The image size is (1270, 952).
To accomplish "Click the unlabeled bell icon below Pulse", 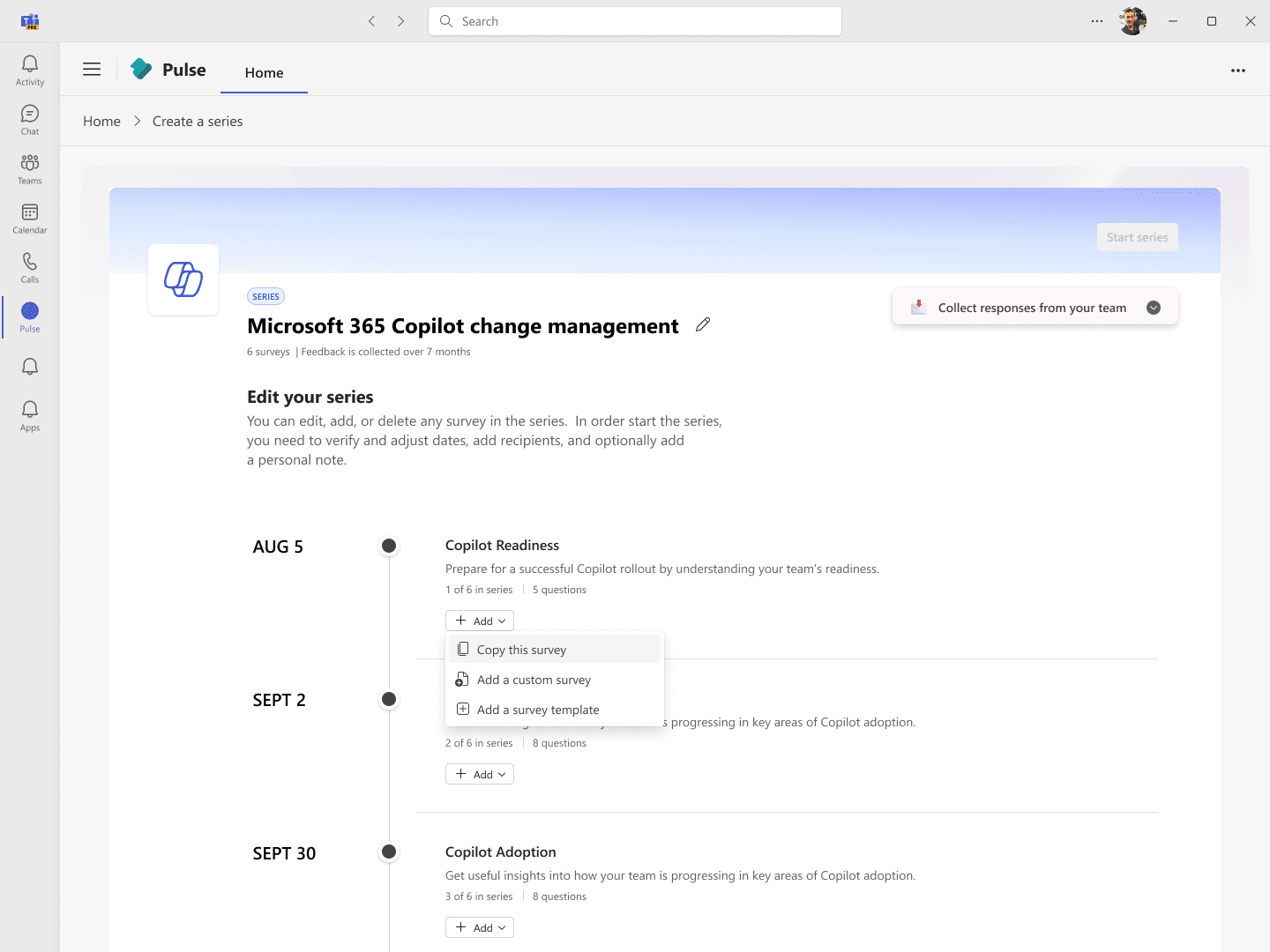I will click(x=30, y=367).
